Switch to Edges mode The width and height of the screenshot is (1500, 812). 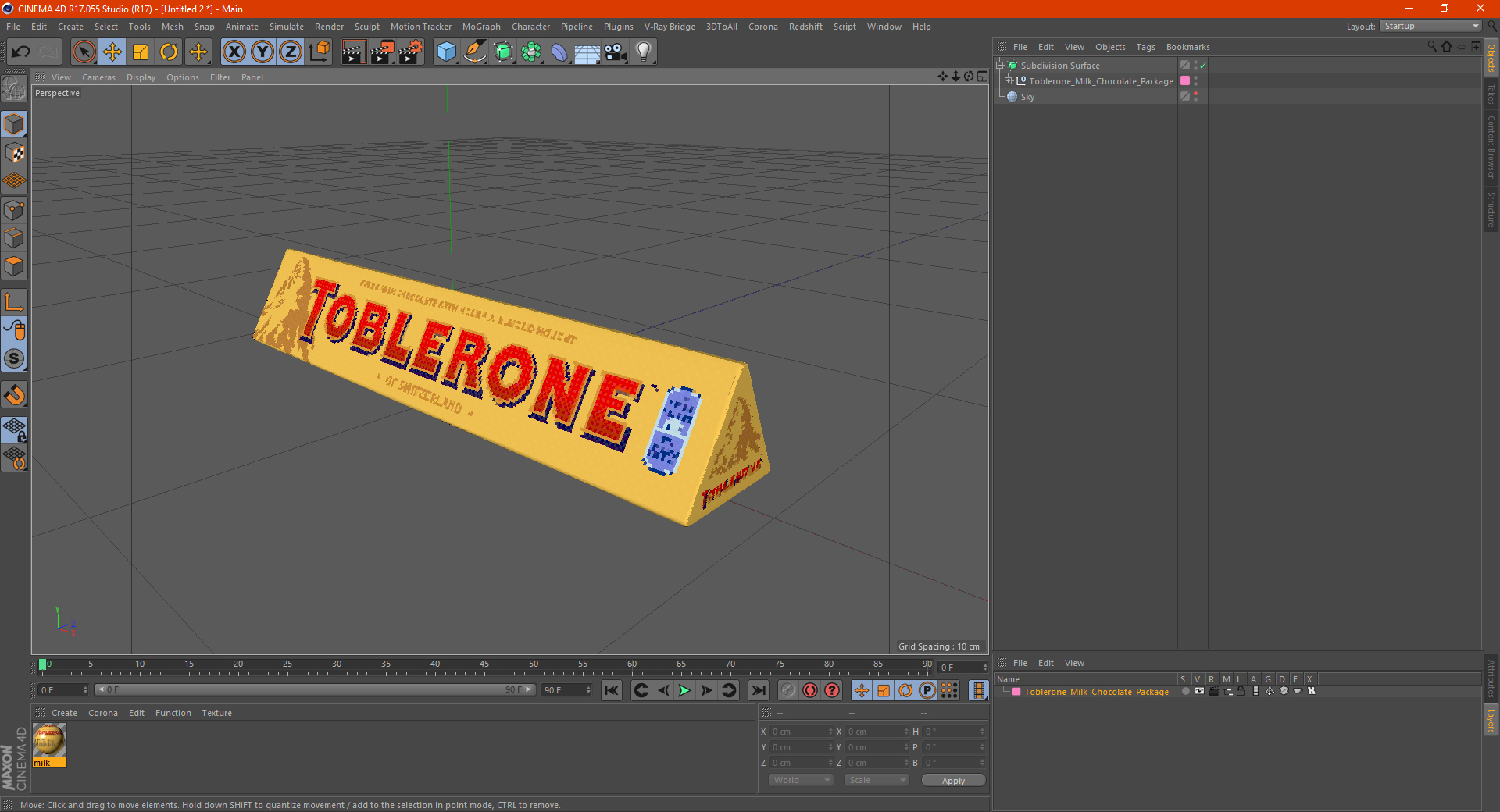point(14,237)
